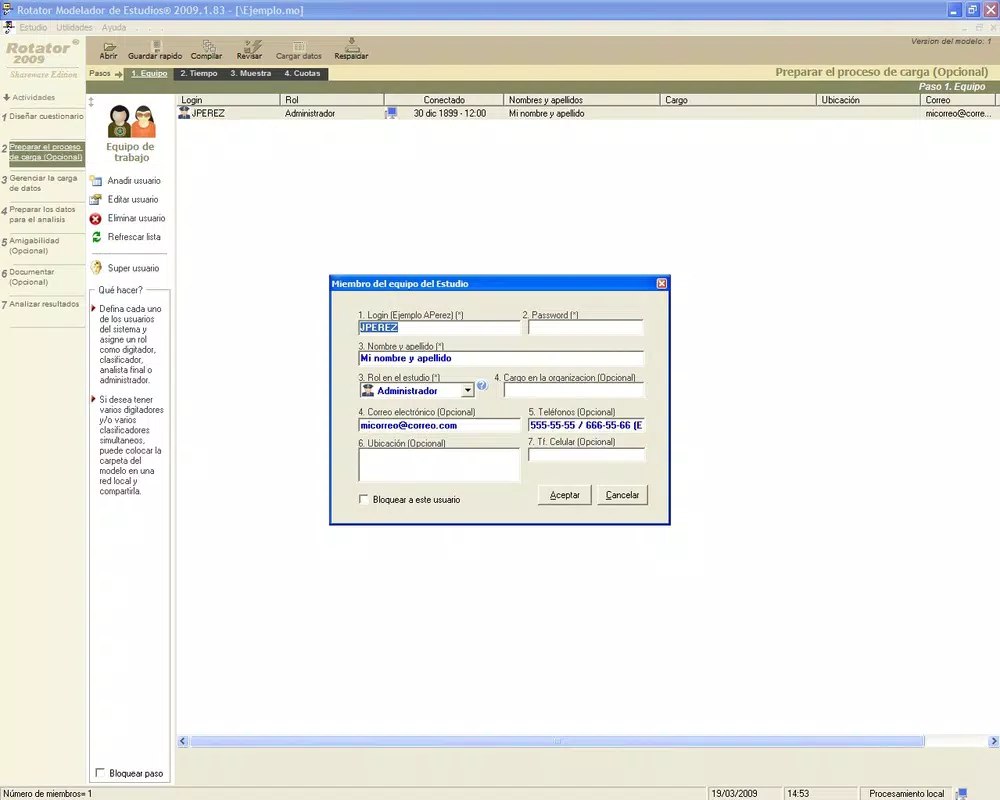Select Diseñar cuestionario activity
This screenshot has height=800, width=1000.
46,117
